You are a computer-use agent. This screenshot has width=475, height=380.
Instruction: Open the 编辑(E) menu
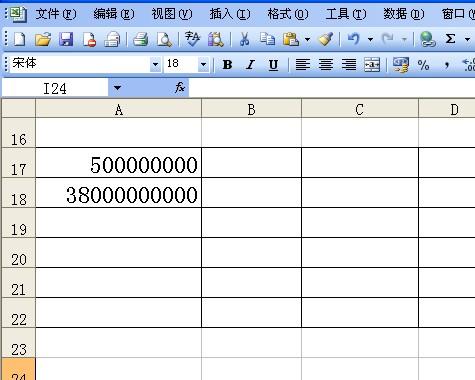114,14
